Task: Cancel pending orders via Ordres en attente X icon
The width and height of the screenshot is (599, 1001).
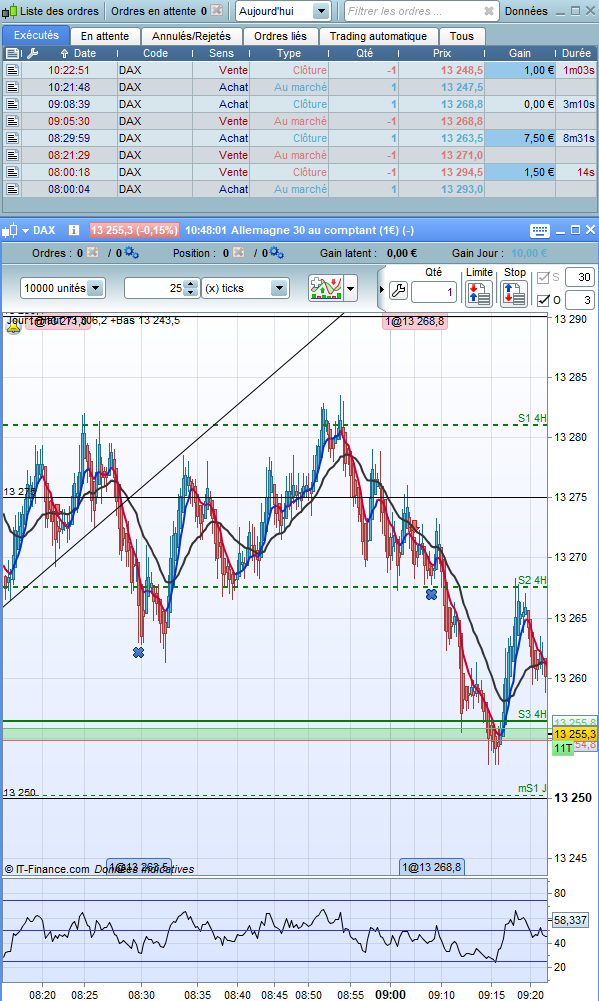Action: (217, 11)
